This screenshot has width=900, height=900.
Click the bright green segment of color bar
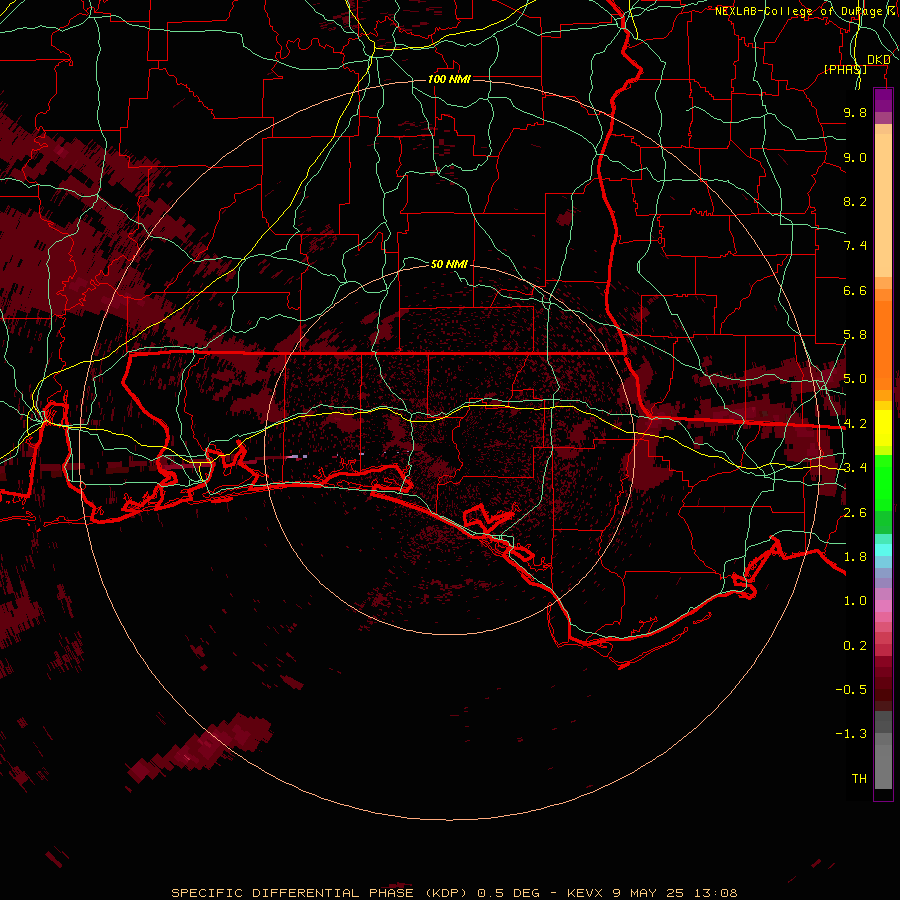pyautogui.click(x=883, y=483)
